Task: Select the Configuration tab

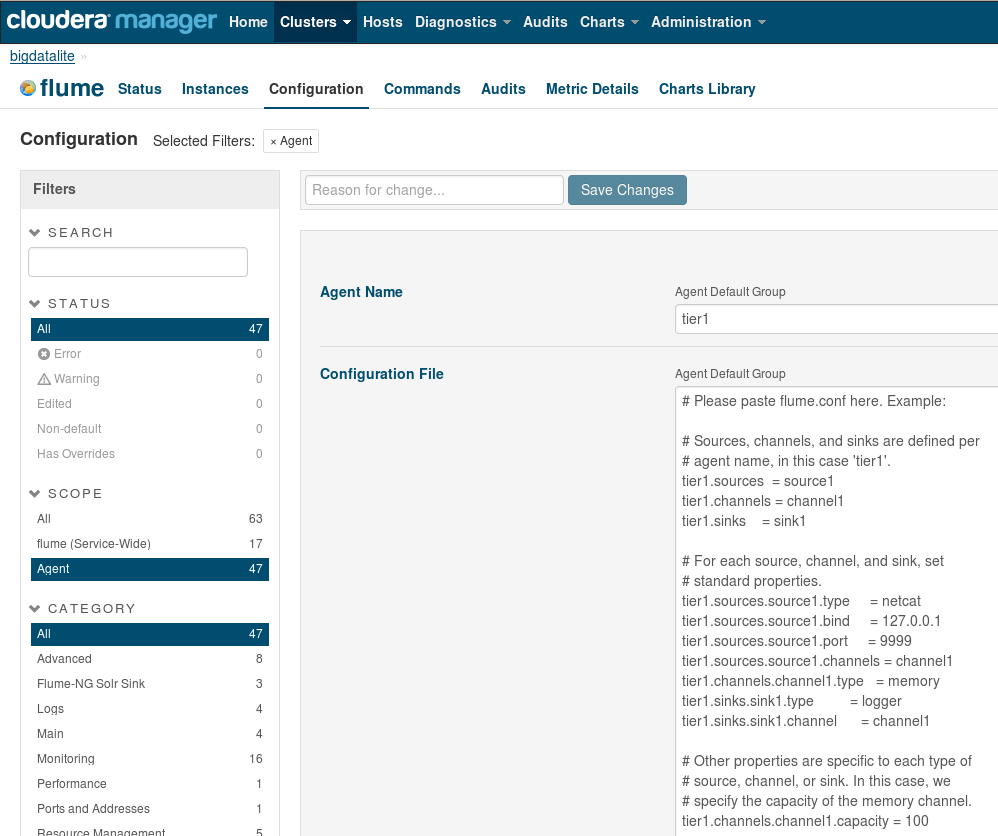Action: pyautogui.click(x=316, y=89)
